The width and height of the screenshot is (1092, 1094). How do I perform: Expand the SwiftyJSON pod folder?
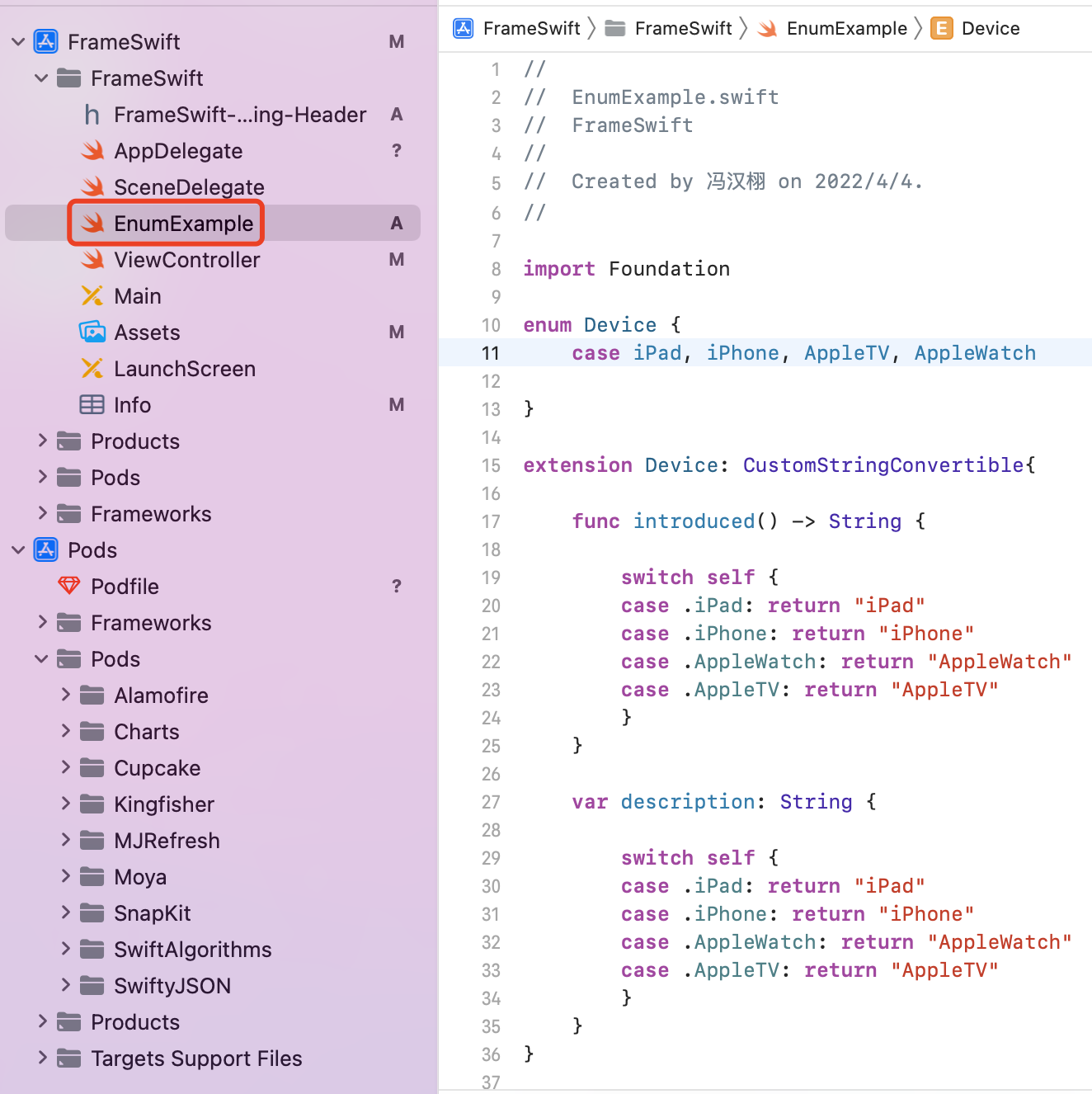click(x=65, y=985)
